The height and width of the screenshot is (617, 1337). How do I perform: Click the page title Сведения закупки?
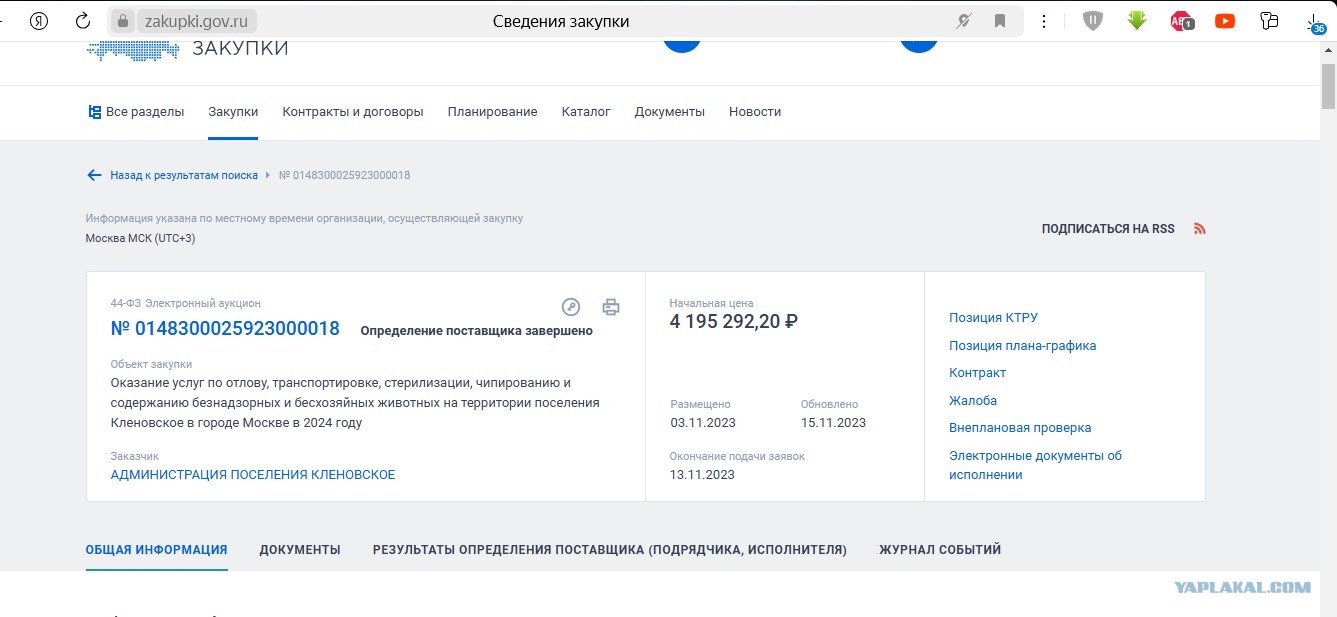pos(561,21)
